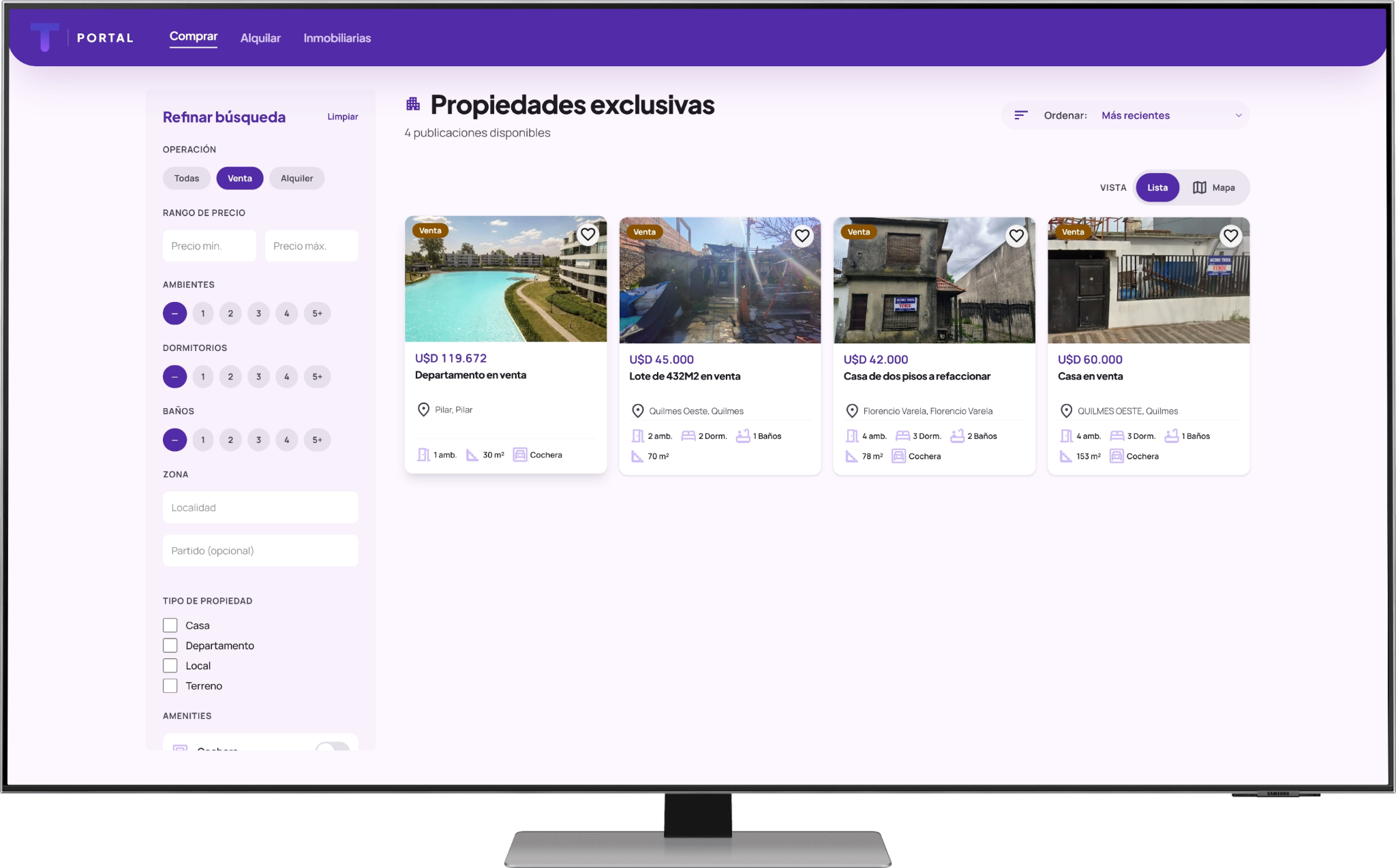
Task: Select 2 under Ambientes
Action: (230, 313)
